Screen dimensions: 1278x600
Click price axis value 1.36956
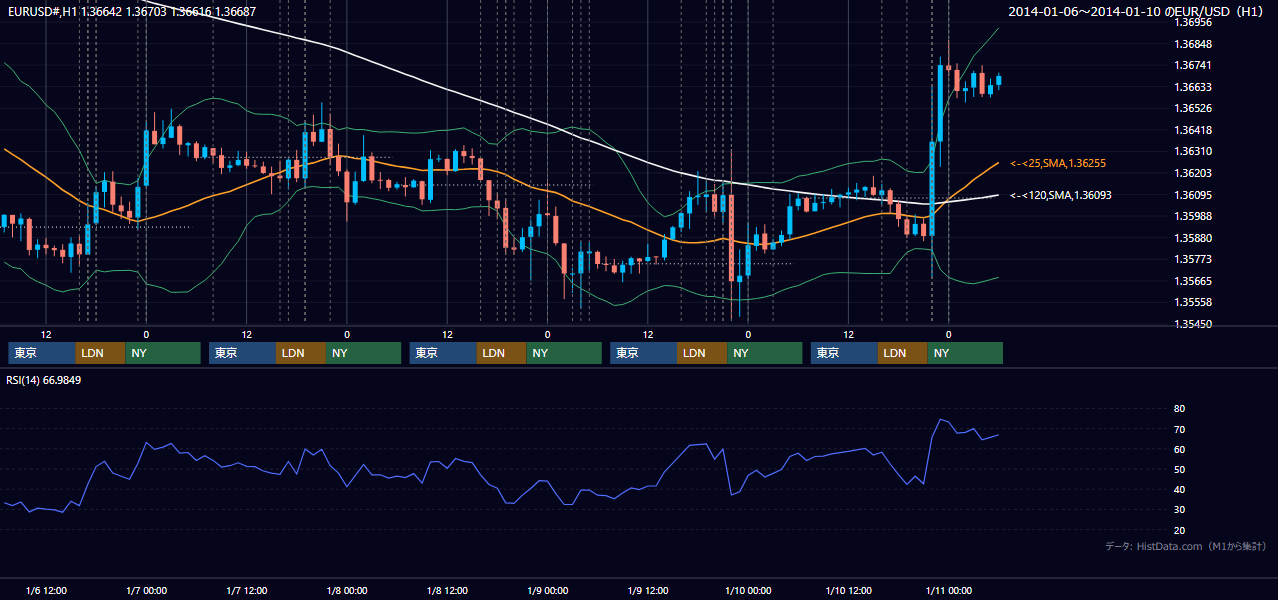(x=1192, y=22)
